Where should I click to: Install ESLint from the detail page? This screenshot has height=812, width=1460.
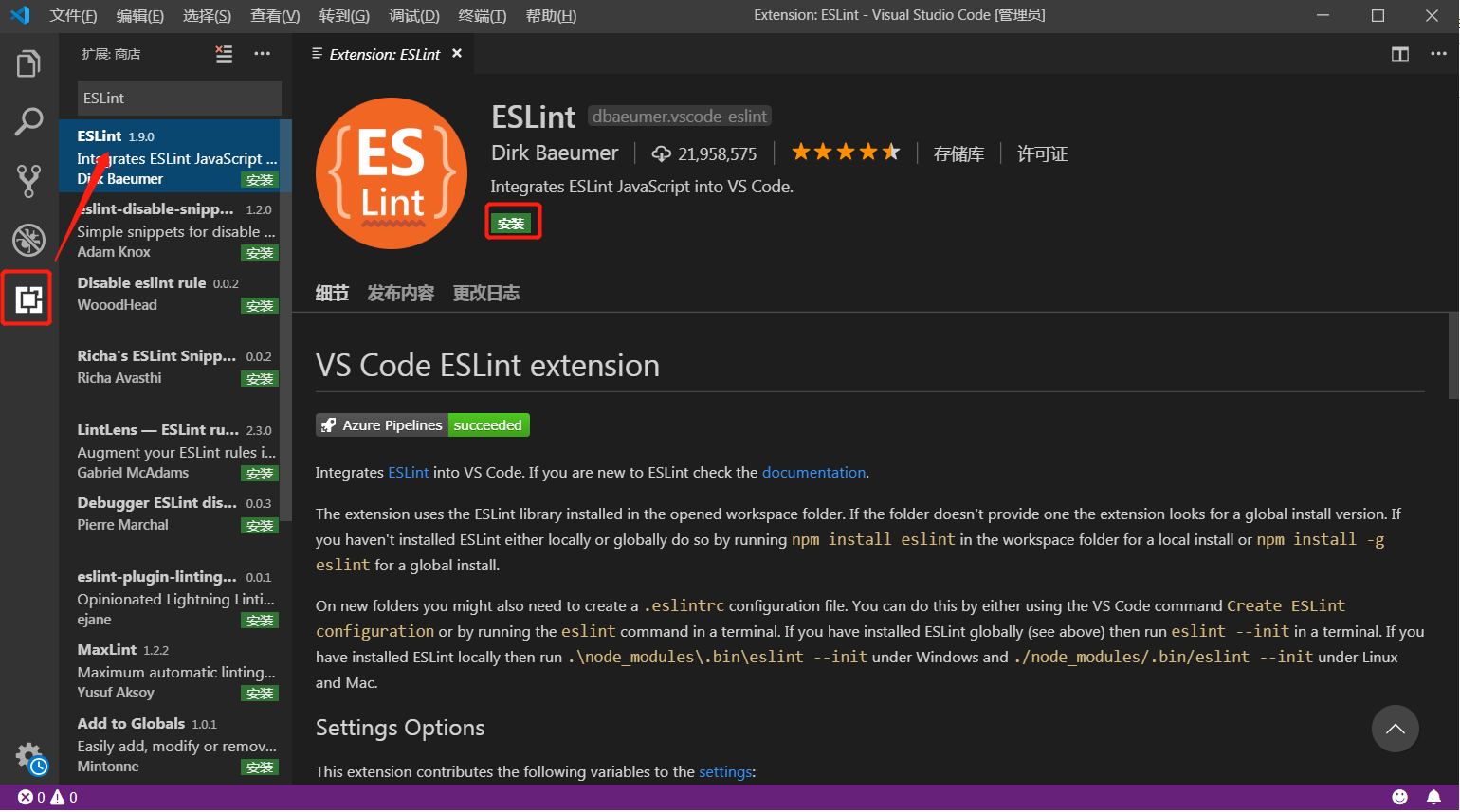click(x=511, y=224)
